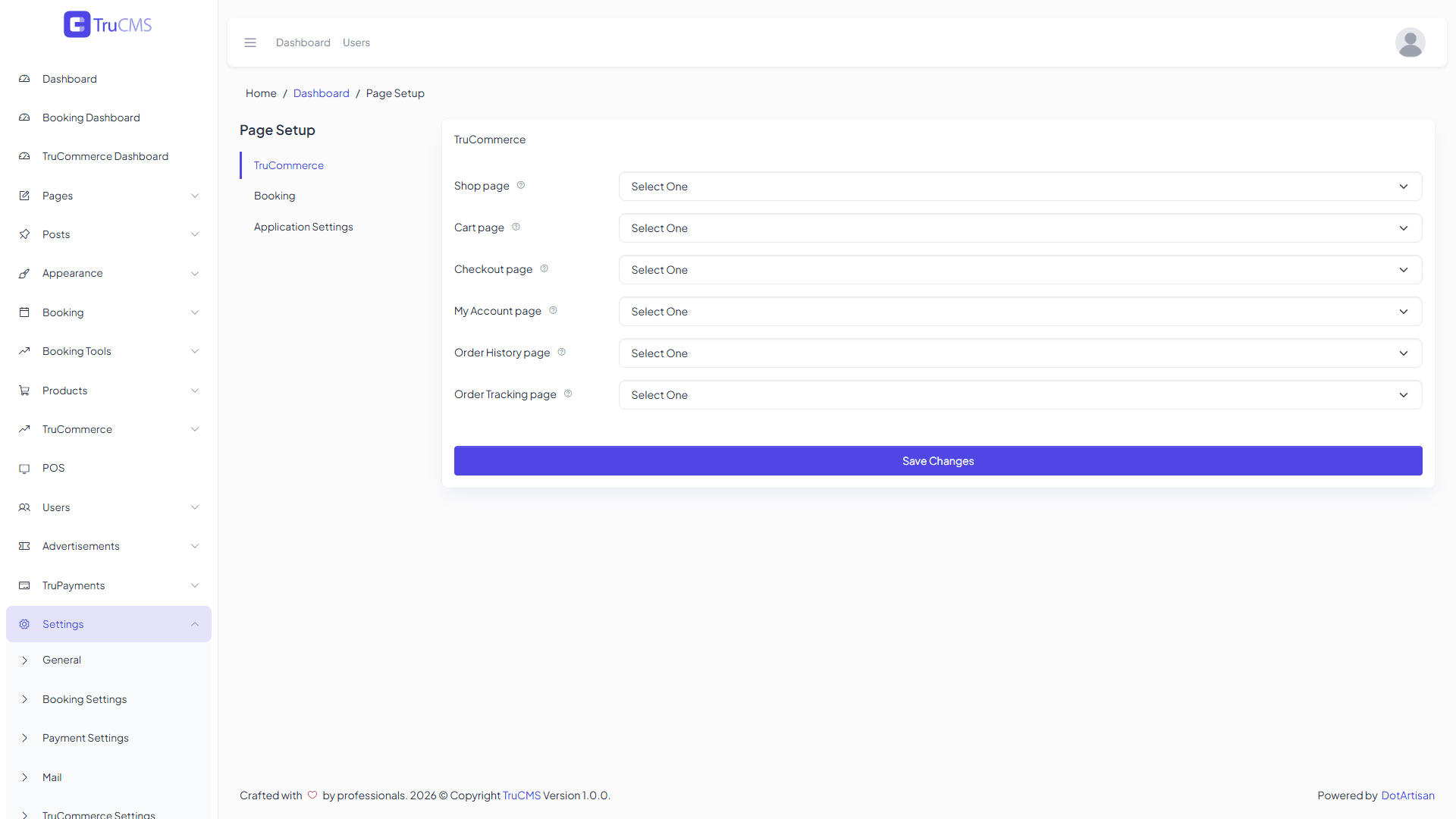Select the Booking setup tab
Viewport: 1456px width, 819px height.
click(275, 196)
